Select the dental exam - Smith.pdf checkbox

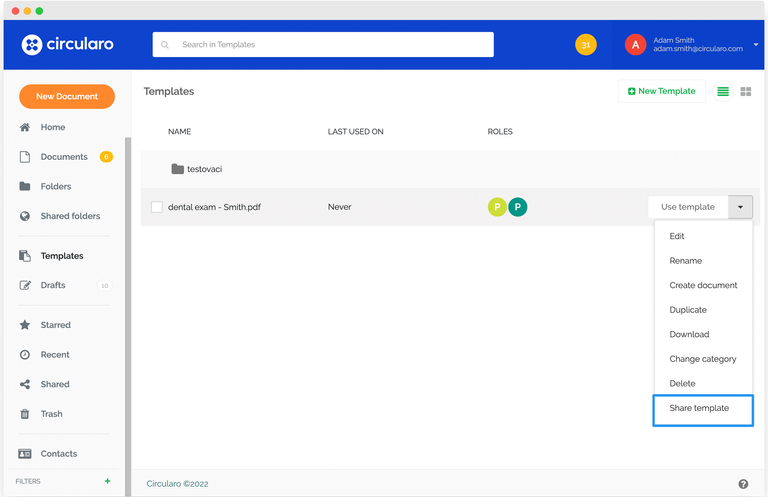click(x=157, y=207)
